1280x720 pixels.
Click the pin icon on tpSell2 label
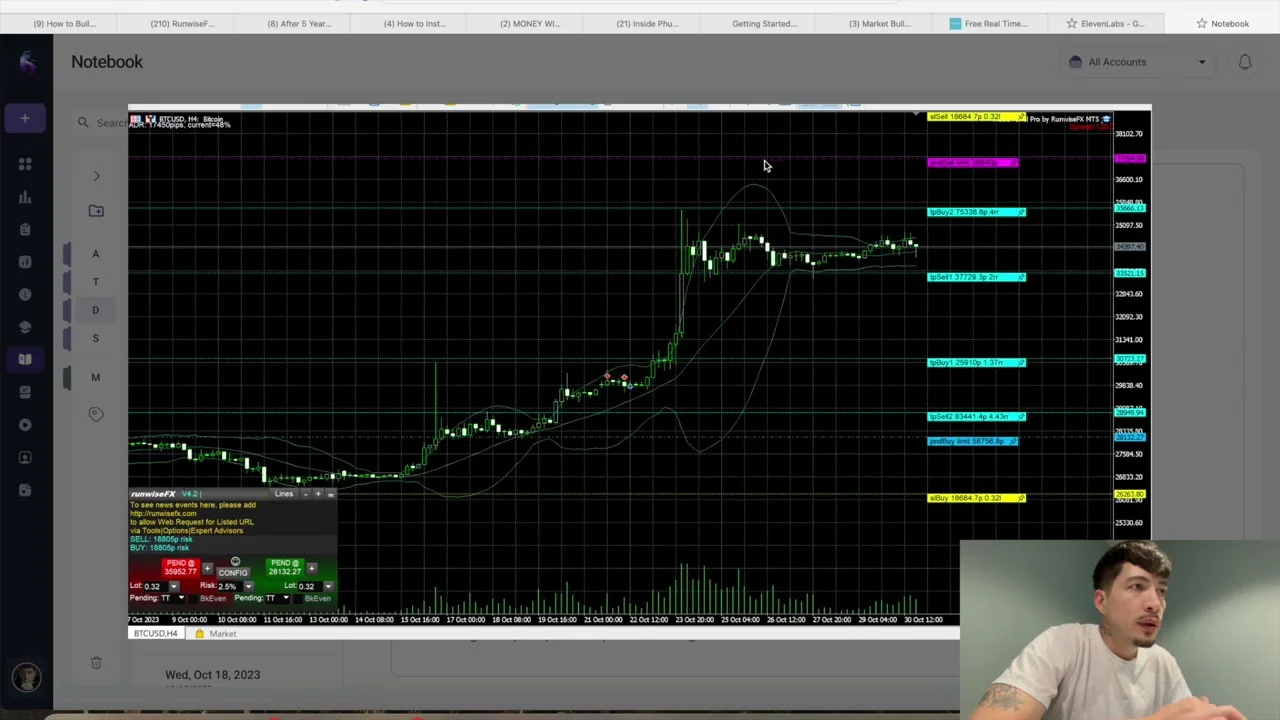1021,417
